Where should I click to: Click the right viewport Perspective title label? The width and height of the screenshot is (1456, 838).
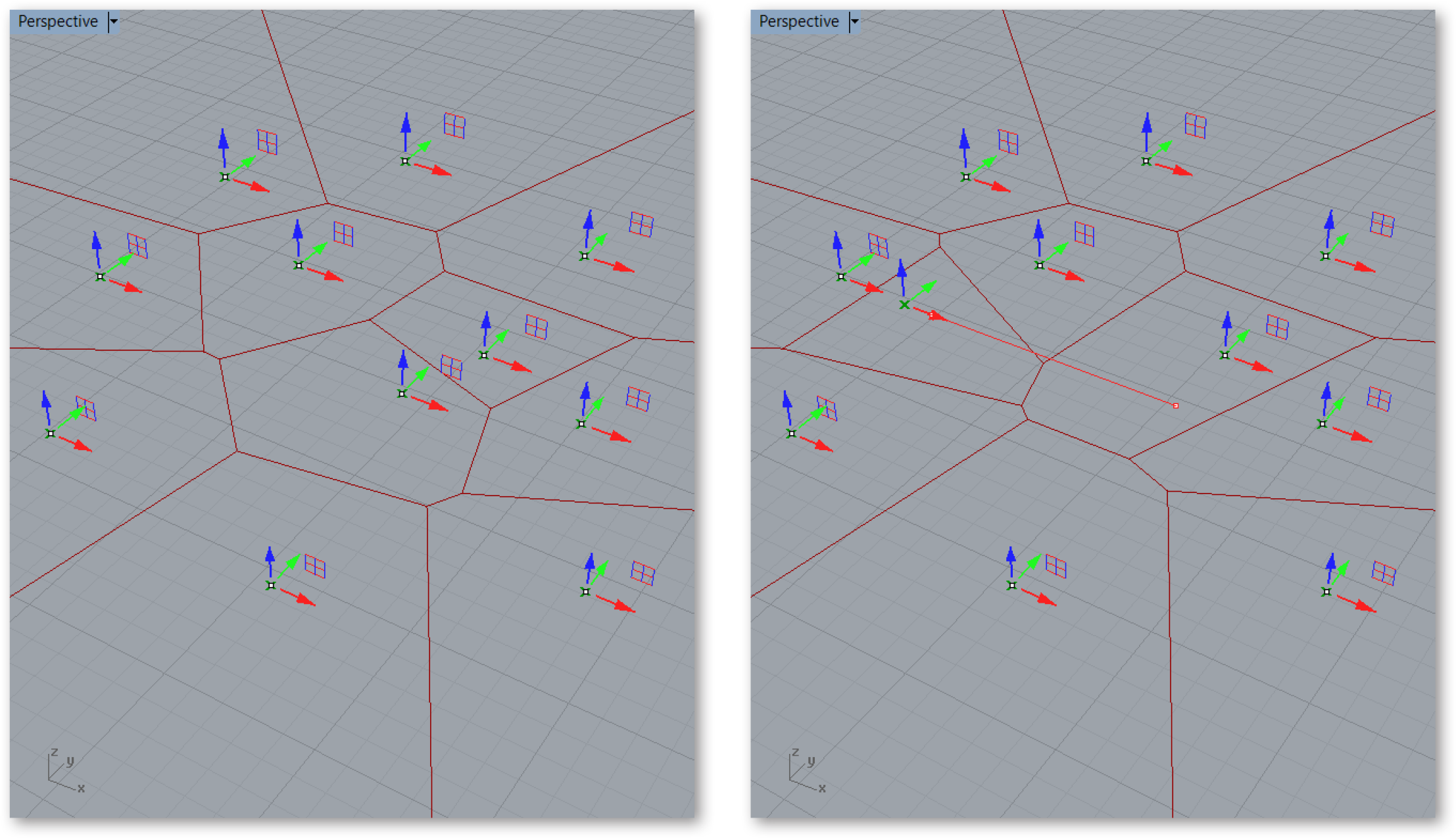click(798, 22)
